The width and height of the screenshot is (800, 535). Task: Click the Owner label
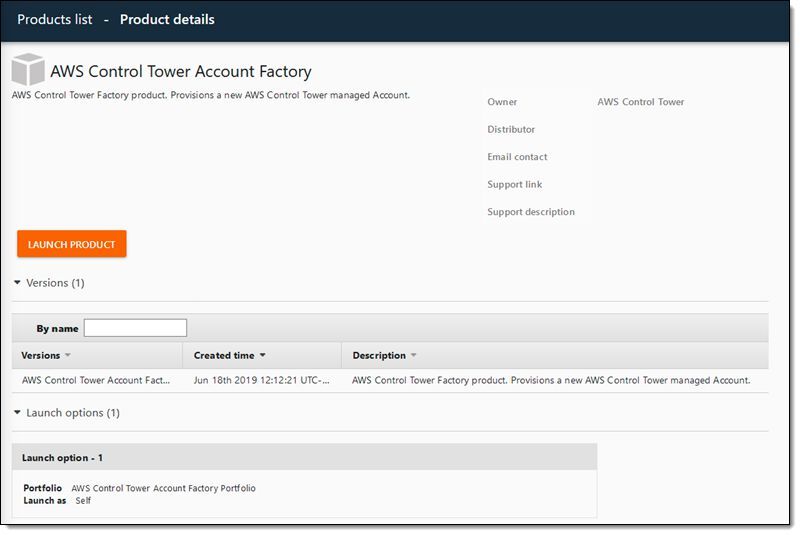click(x=502, y=102)
